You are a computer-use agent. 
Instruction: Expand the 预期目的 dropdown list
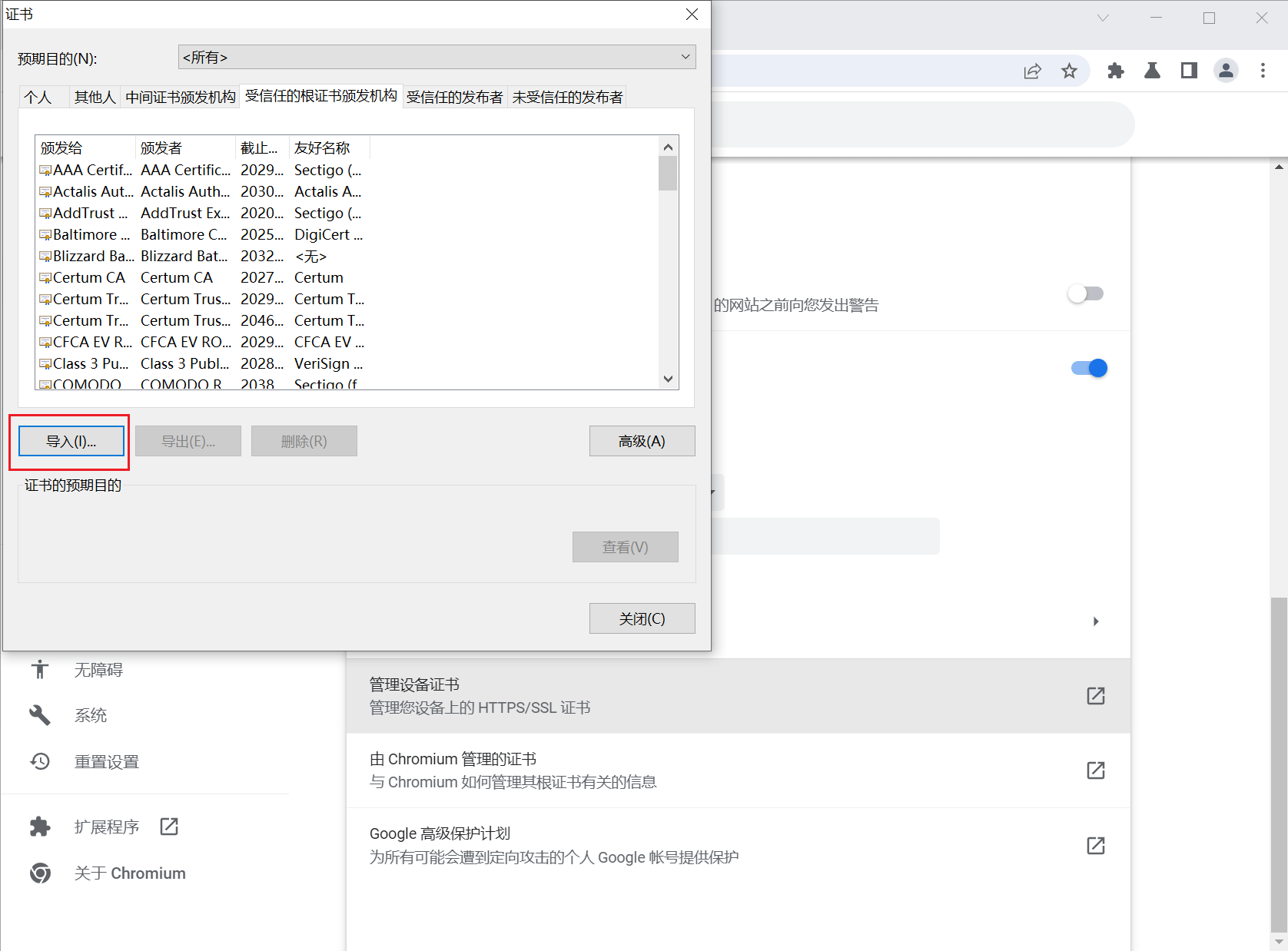[437, 58]
